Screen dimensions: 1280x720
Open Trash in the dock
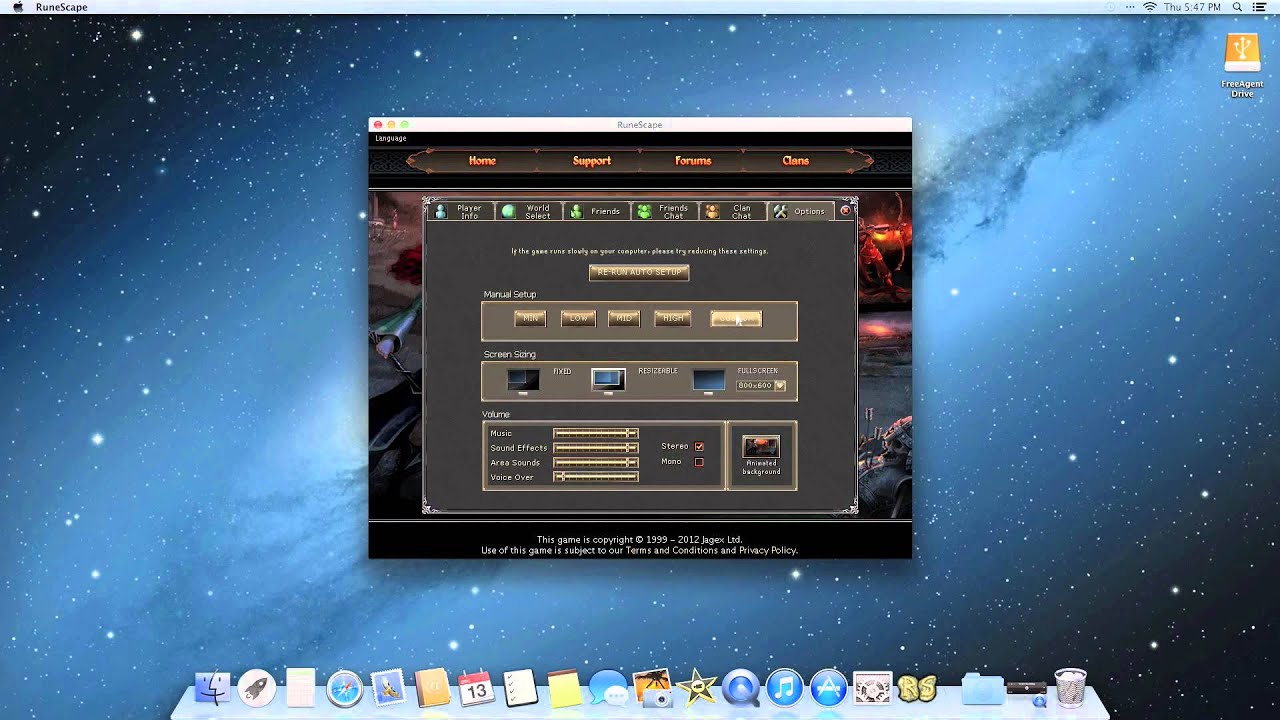pos(1070,688)
